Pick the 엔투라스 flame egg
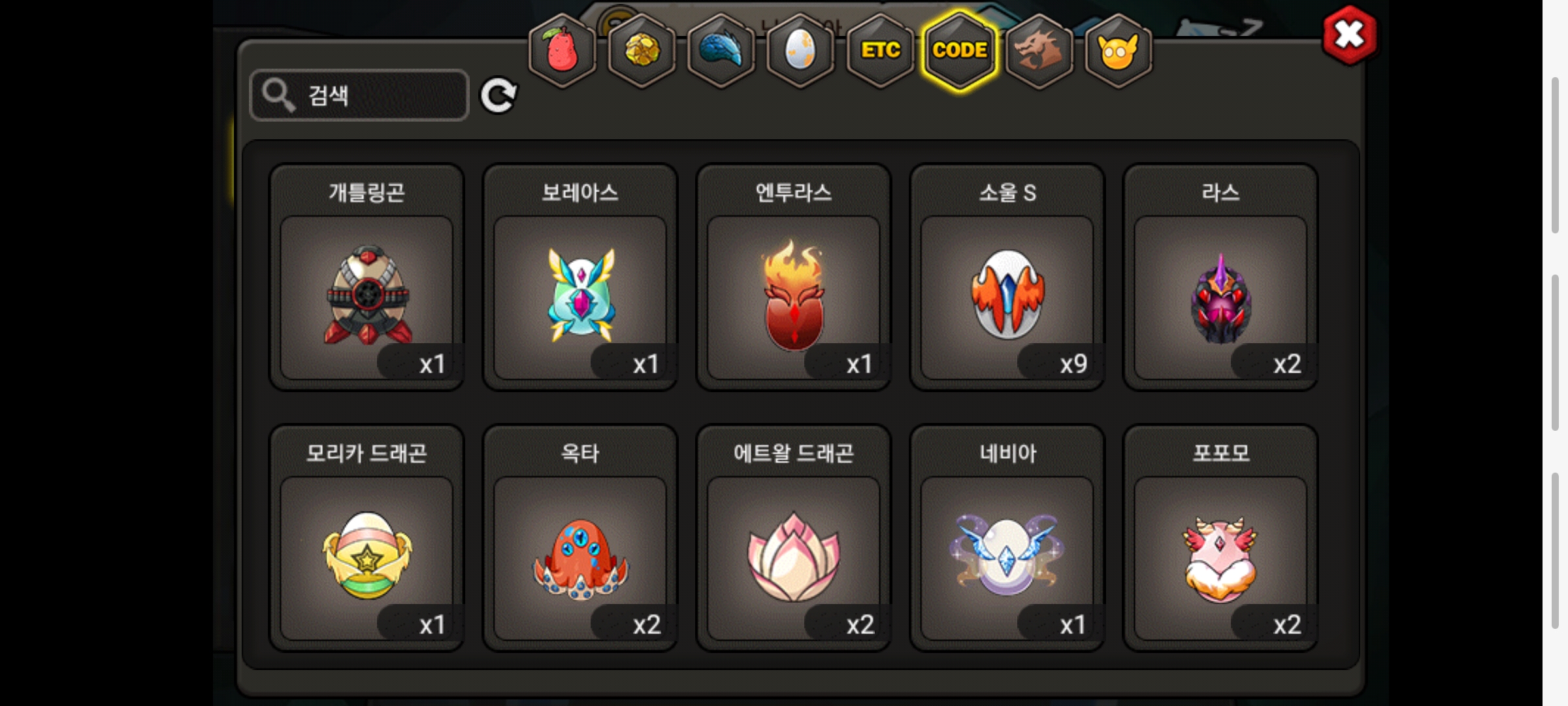This screenshot has height=706, width=1568. (x=794, y=277)
